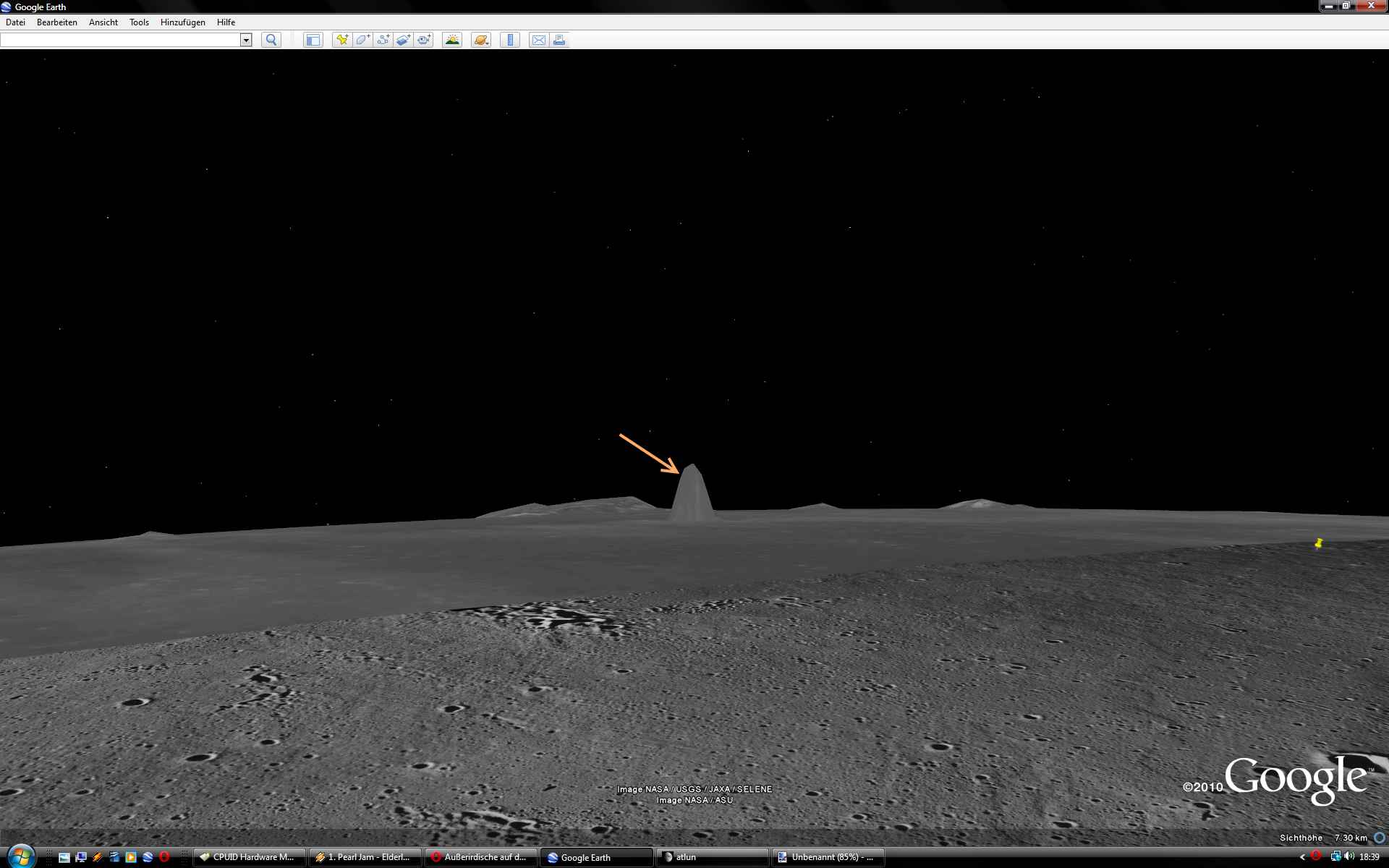Open the Datei menu
The width and height of the screenshot is (1389, 868).
coord(15,22)
